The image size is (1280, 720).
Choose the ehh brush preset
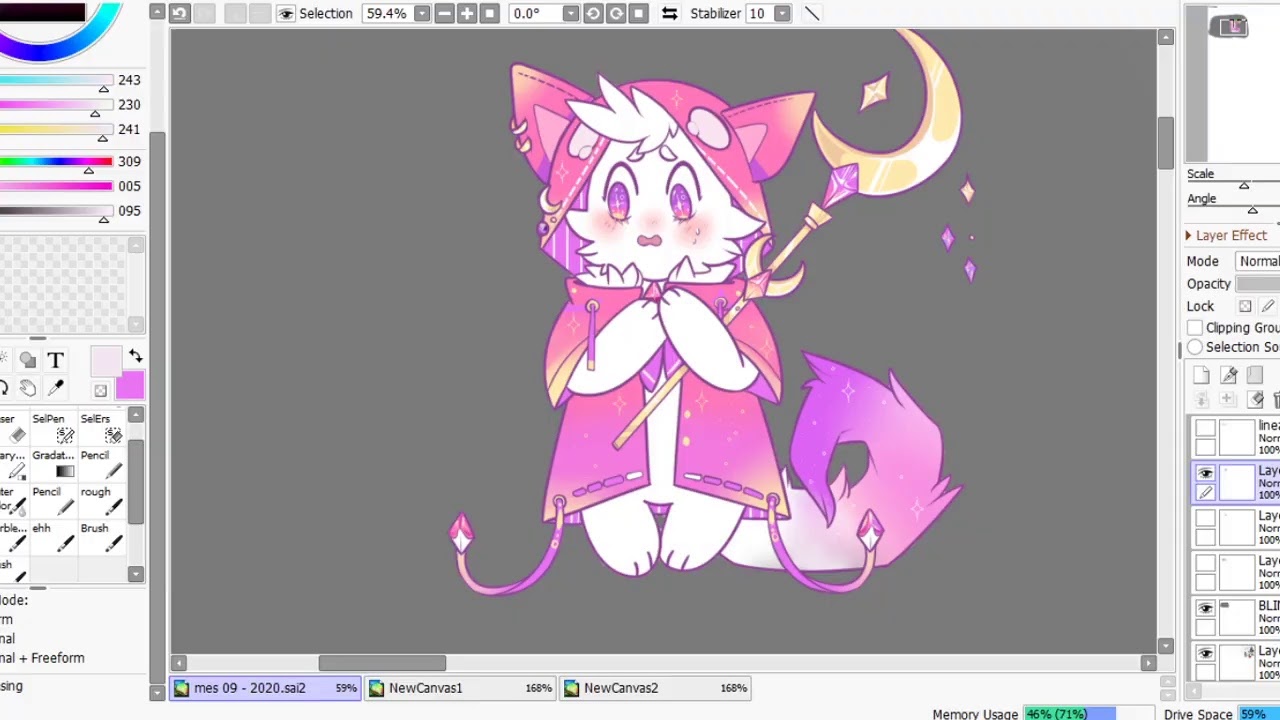pos(55,537)
